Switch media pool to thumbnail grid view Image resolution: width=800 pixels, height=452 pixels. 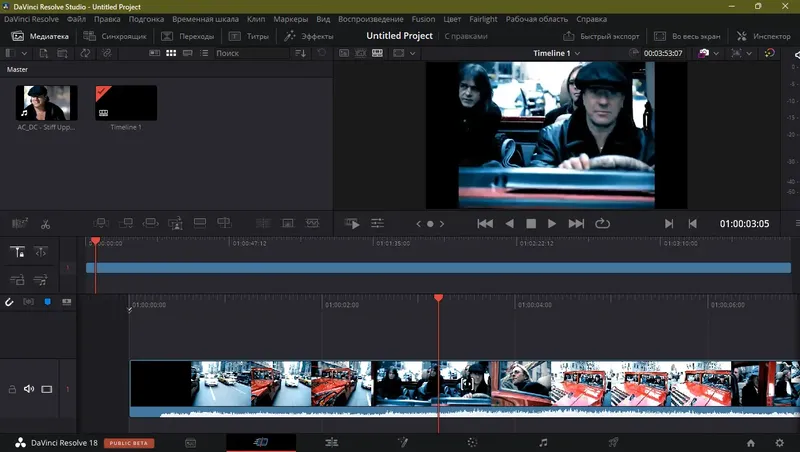click(x=171, y=53)
